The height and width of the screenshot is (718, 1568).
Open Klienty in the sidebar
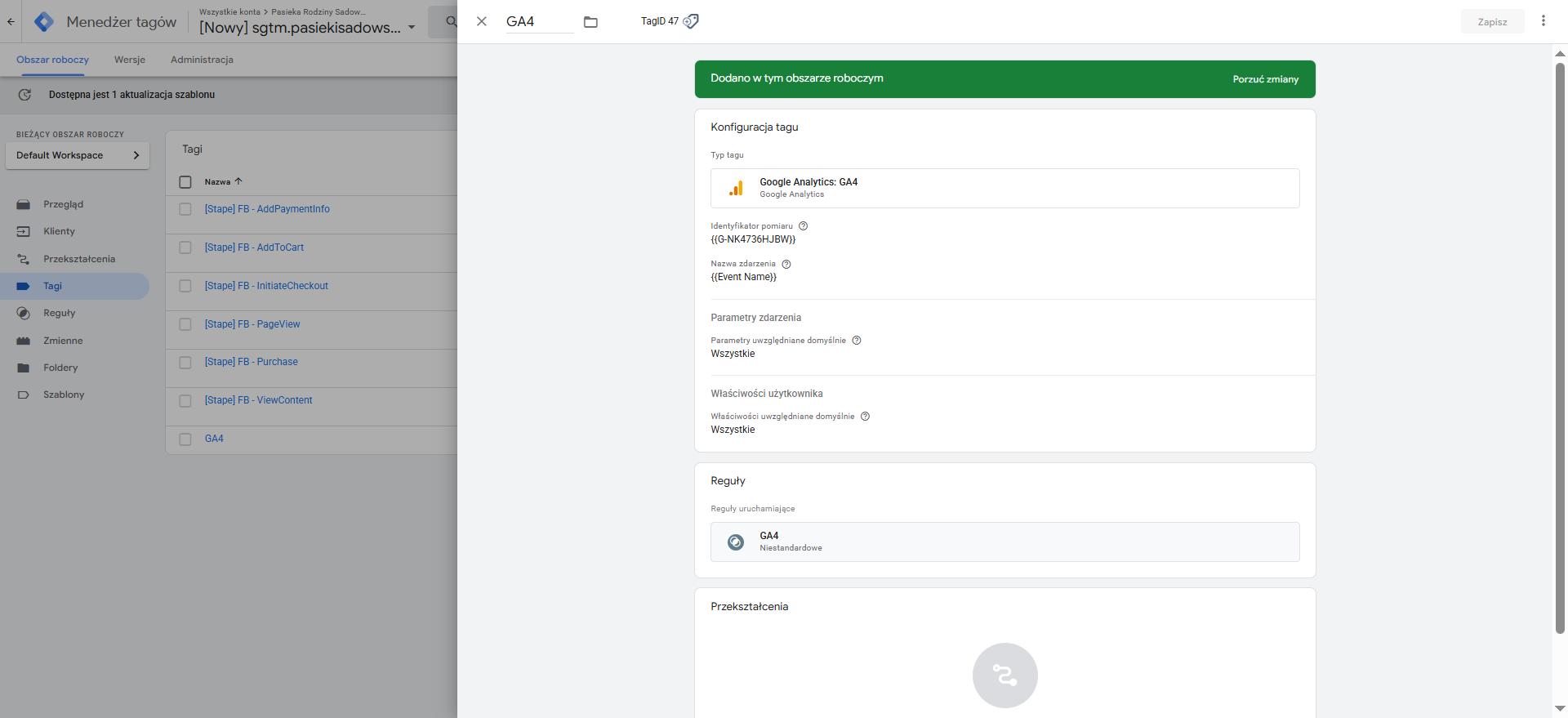tap(59, 231)
